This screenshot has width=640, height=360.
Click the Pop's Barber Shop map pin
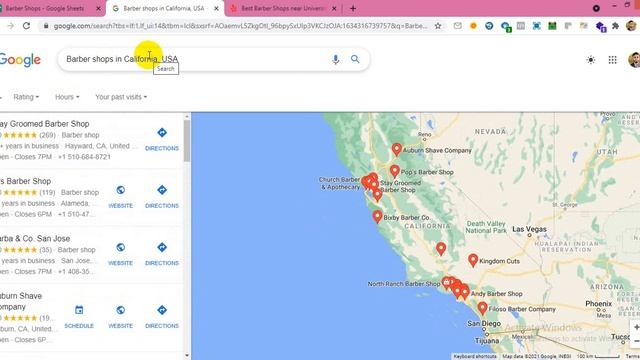pyautogui.click(x=394, y=171)
